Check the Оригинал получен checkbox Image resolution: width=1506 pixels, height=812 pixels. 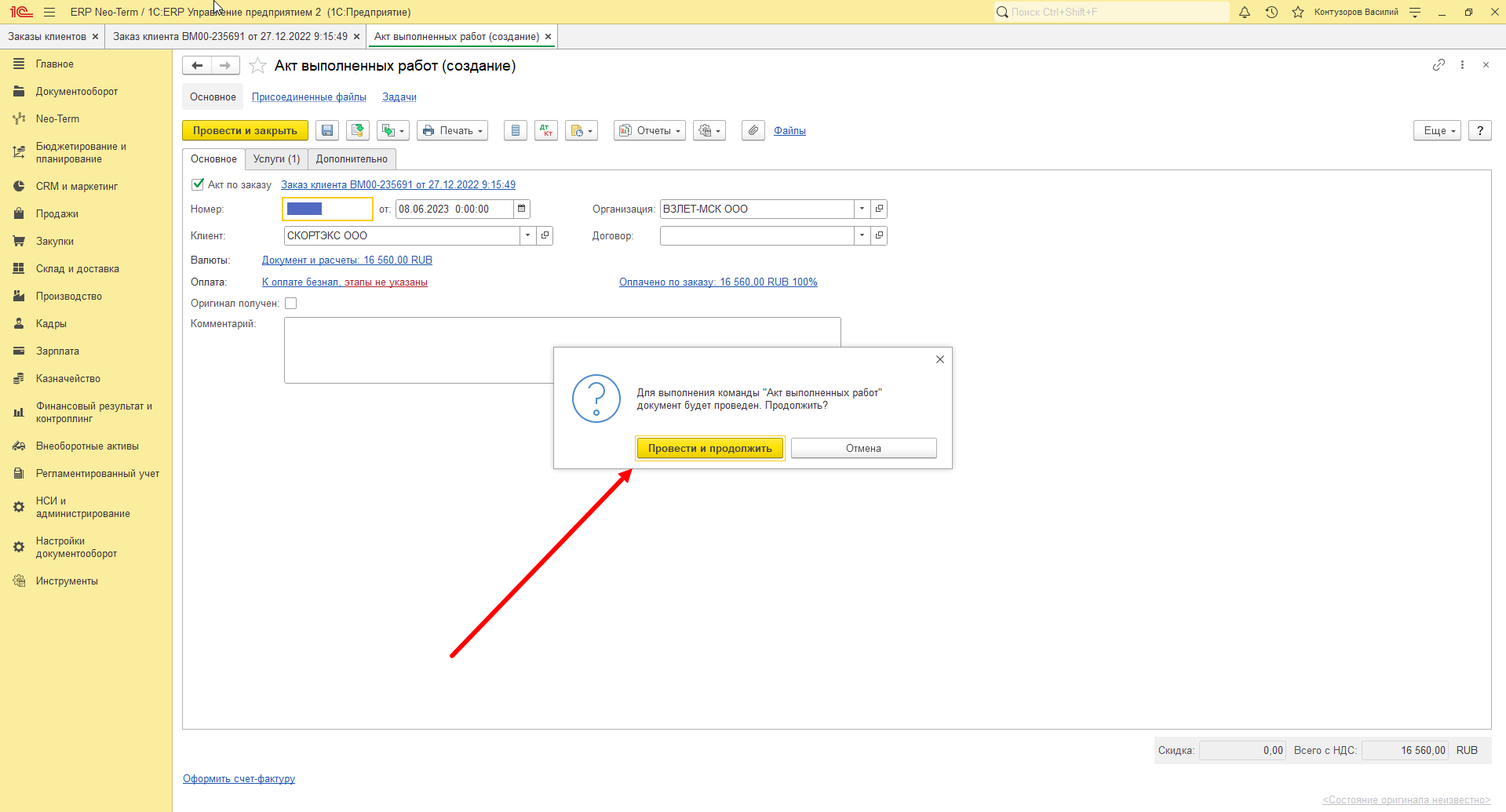click(290, 303)
